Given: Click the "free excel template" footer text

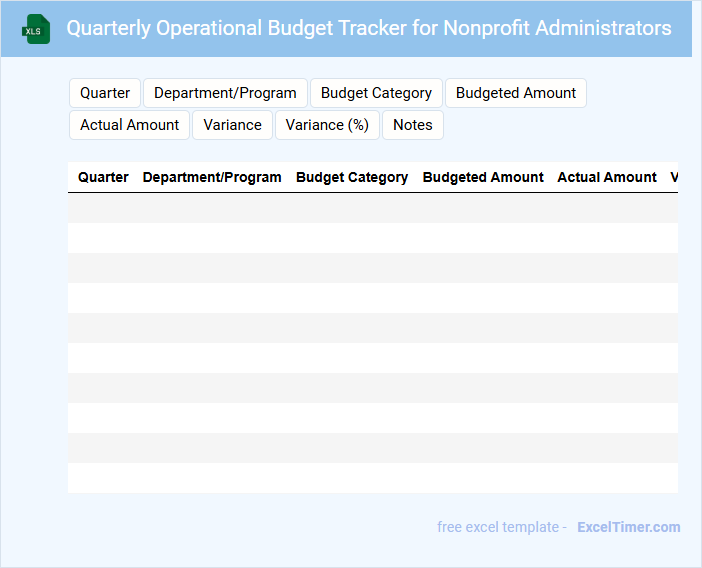Looking at the screenshot, I should [502, 527].
